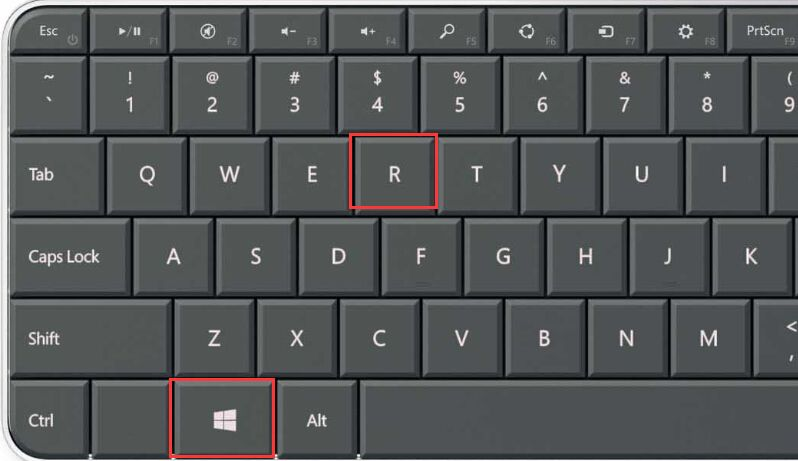Screen dimensions: 798x461
Task: Click the space bar
Action: click(x=579, y=418)
